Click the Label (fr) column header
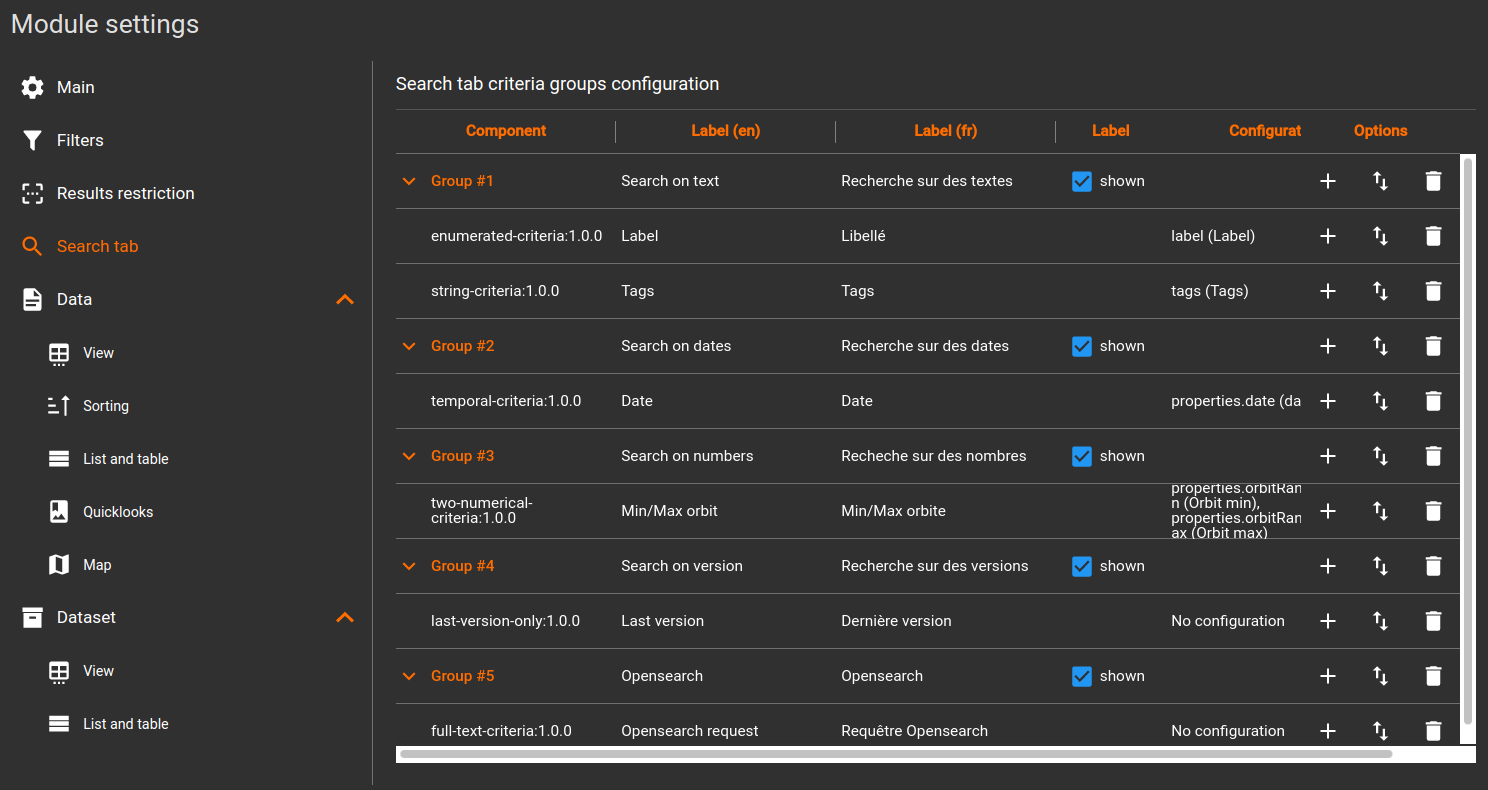The image size is (1488, 790). click(x=945, y=131)
